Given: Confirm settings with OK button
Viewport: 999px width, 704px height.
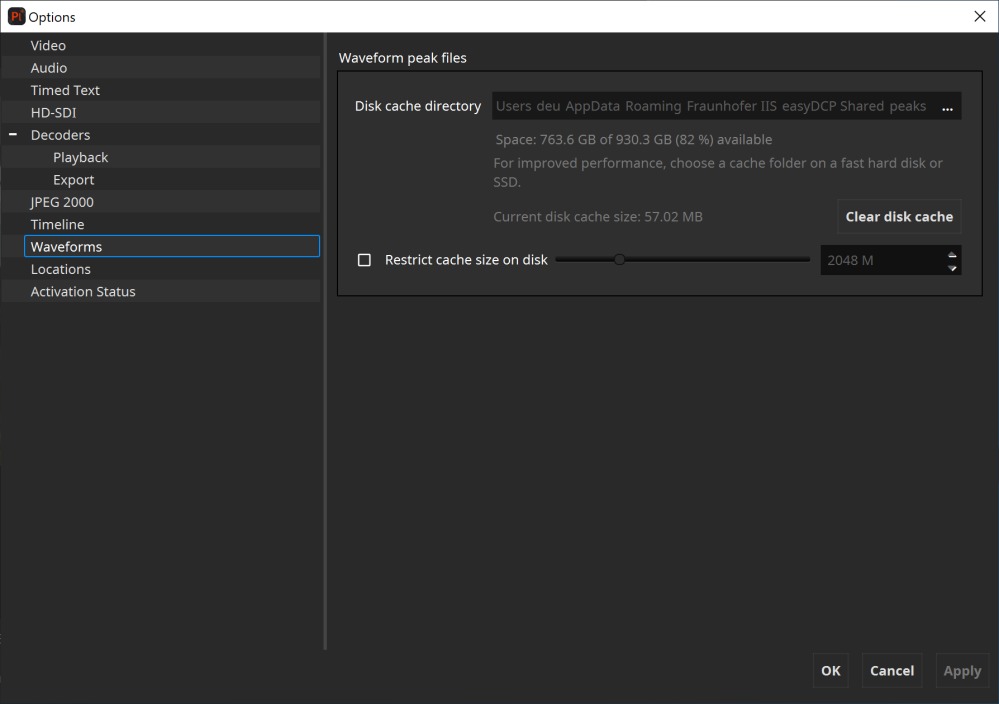Looking at the screenshot, I should tap(830, 671).
